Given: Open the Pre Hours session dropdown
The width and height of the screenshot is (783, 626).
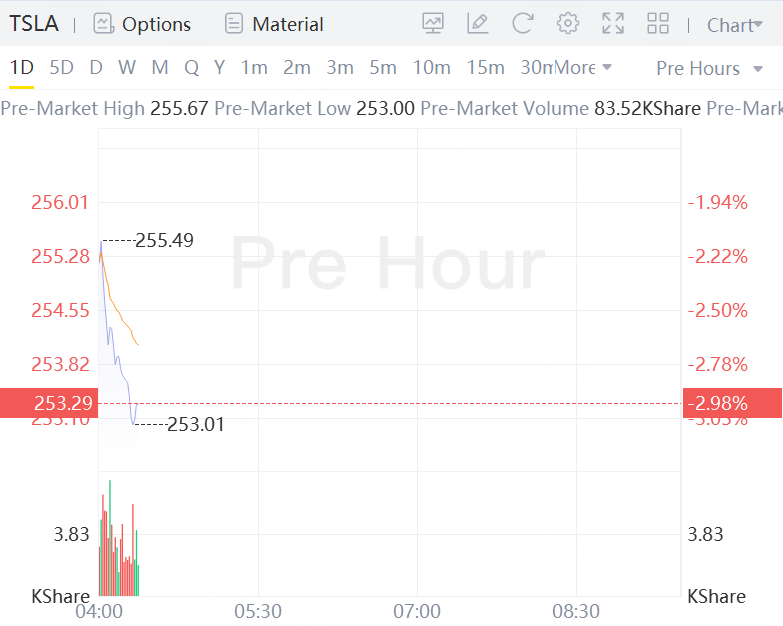Looking at the screenshot, I should [709, 68].
